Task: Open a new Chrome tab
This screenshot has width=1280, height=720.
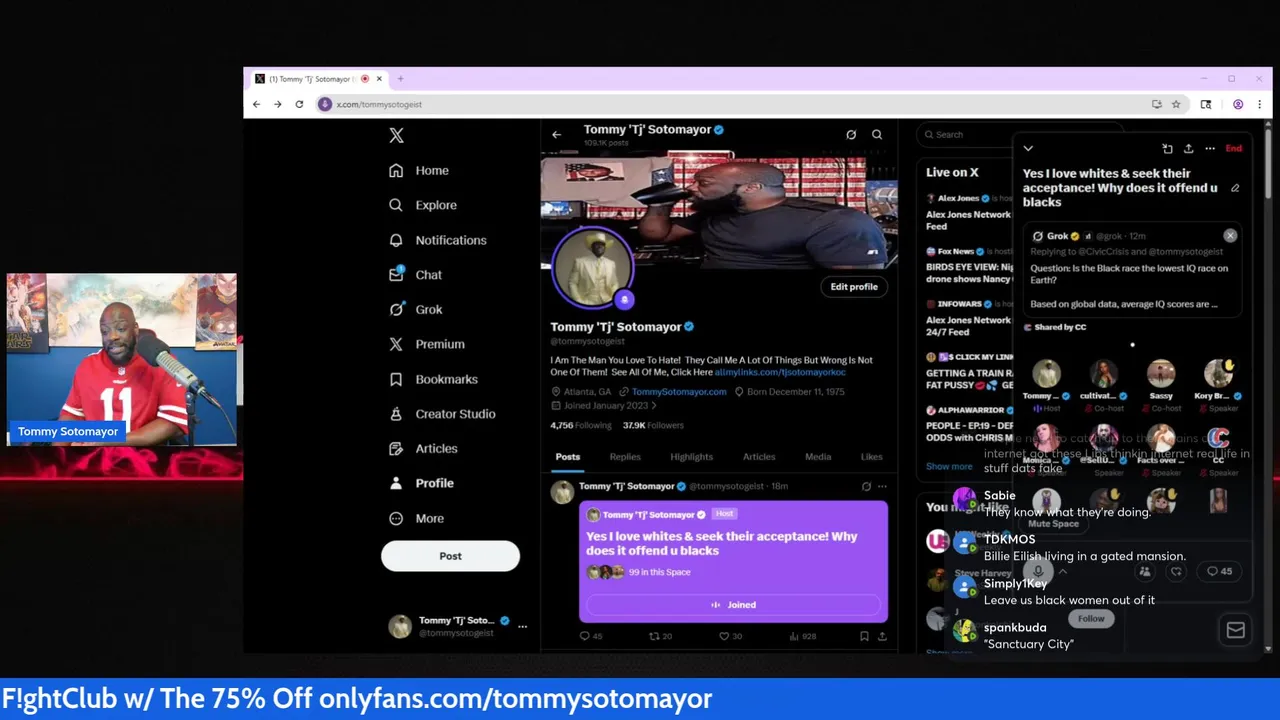Action: point(400,79)
